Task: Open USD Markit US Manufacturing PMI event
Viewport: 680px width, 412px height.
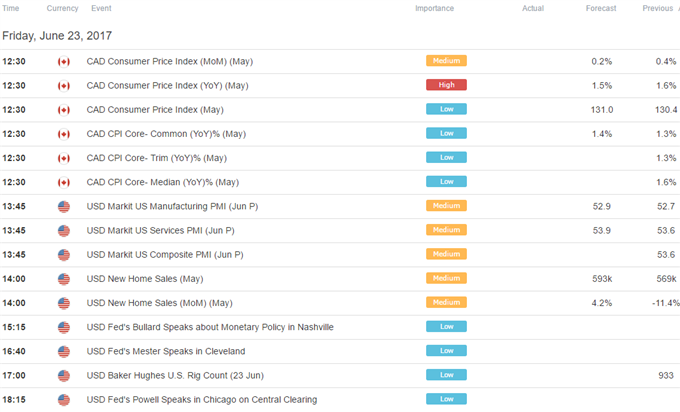Action: [172, 206]
